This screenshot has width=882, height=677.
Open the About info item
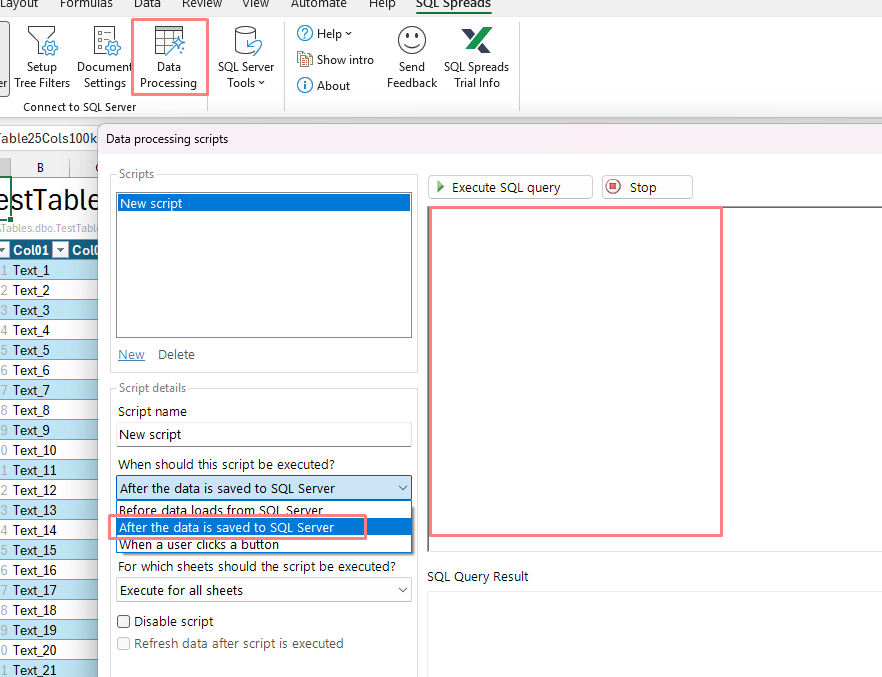pyautogui.click(x=323, y=85)
